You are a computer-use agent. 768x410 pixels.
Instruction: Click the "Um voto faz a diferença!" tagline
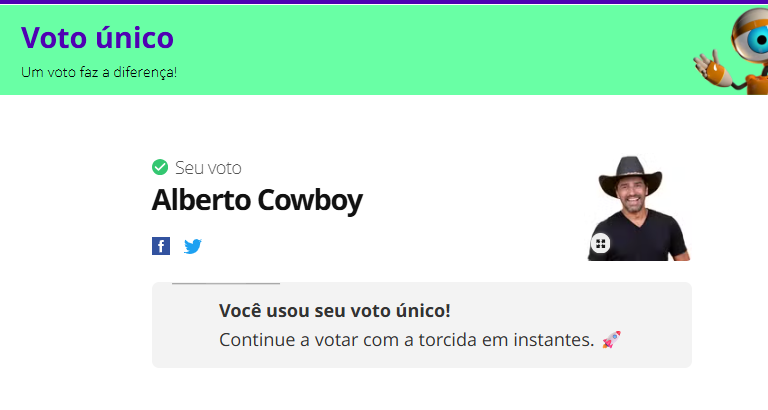pyautogui.click(x=98, y=73)
